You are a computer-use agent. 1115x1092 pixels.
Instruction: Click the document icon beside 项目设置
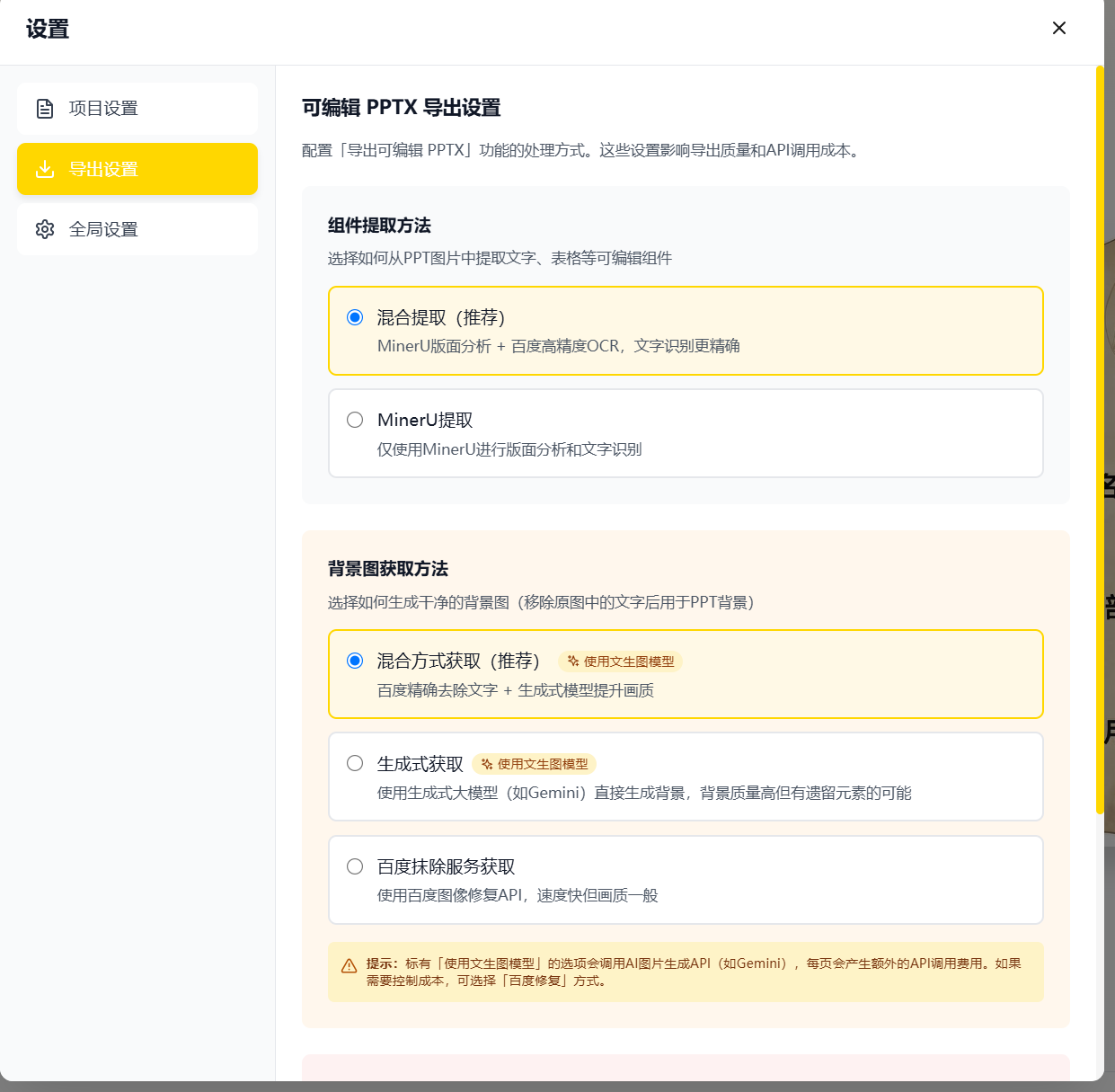[45, 109]
